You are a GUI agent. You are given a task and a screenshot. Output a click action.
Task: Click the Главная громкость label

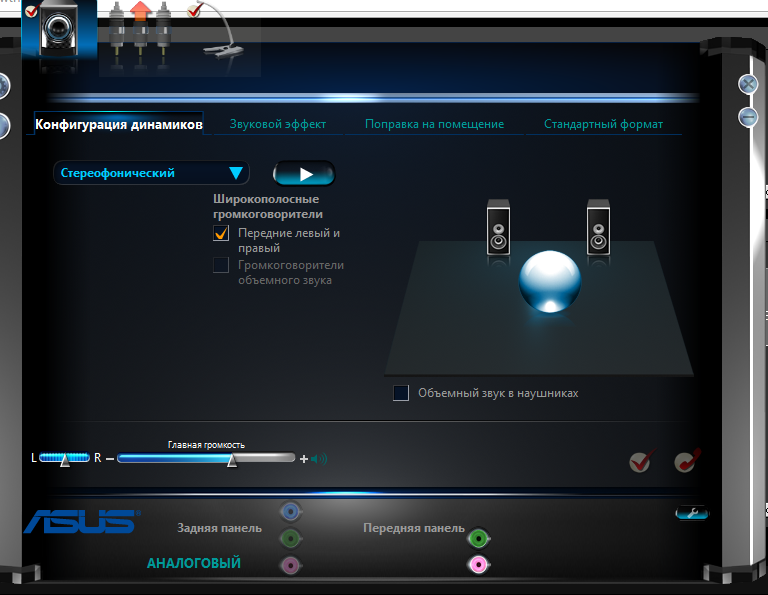point(206,445)
